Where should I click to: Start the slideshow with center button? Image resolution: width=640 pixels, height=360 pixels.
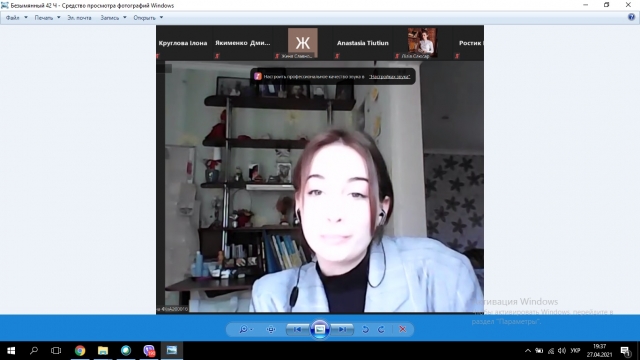point(320,329)
